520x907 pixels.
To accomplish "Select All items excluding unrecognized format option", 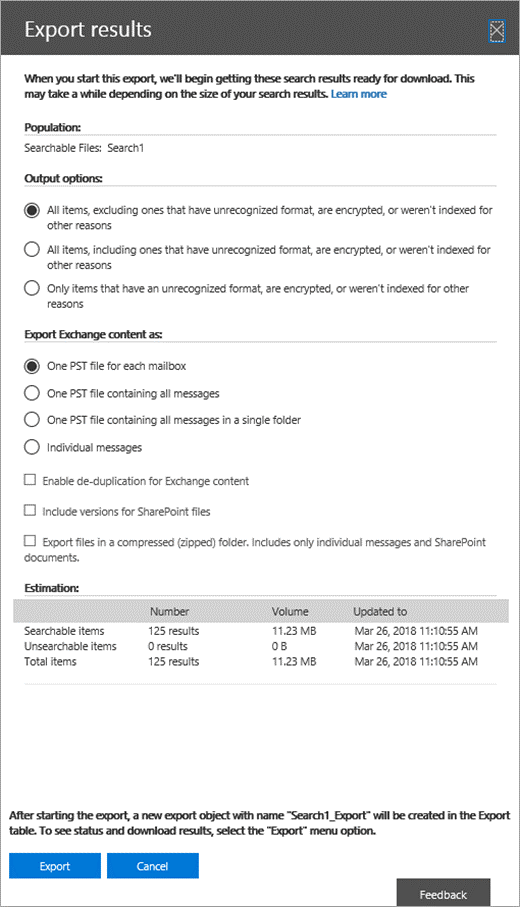I will pyautogui.click(x=32, y=210).
